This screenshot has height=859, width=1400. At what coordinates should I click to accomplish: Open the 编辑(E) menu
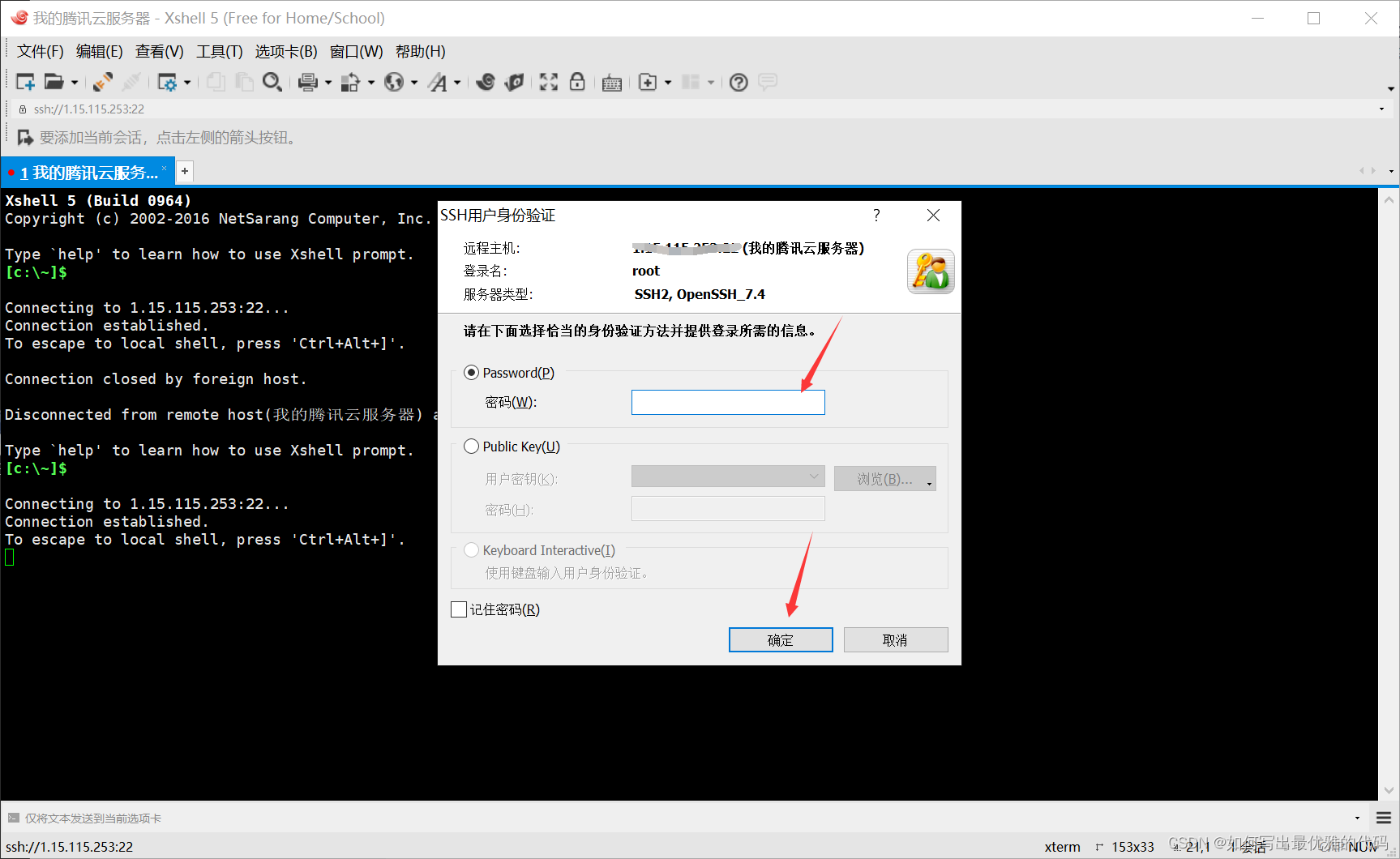pyautogui.click(x=99, y=51)
